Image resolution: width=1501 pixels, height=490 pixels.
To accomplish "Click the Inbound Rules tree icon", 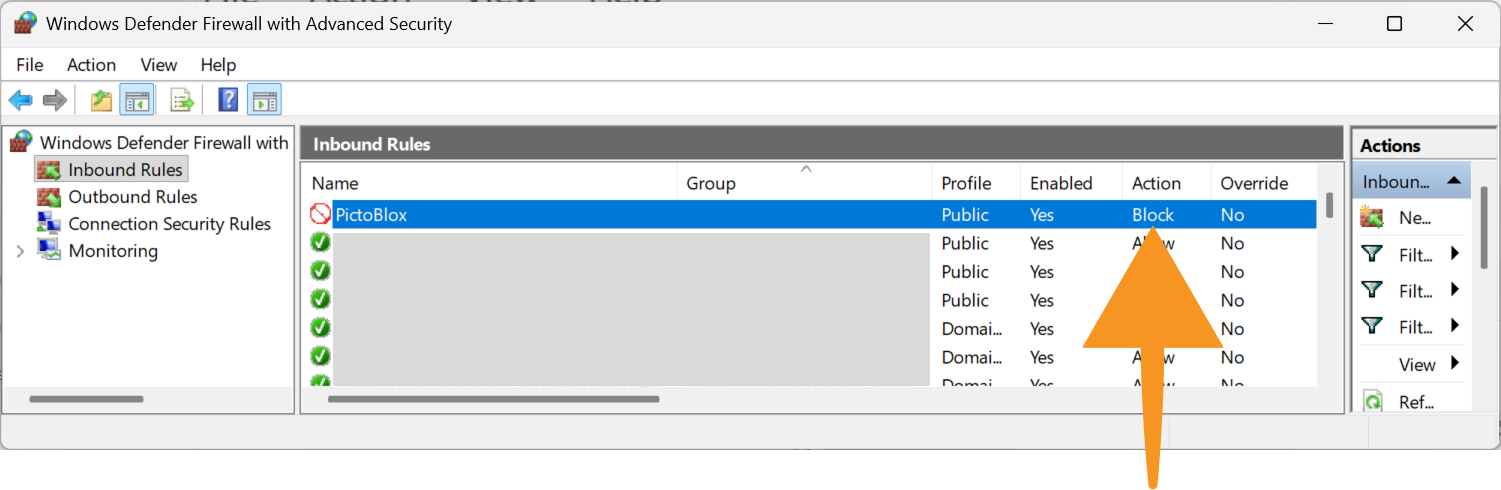I will [49, 170].
